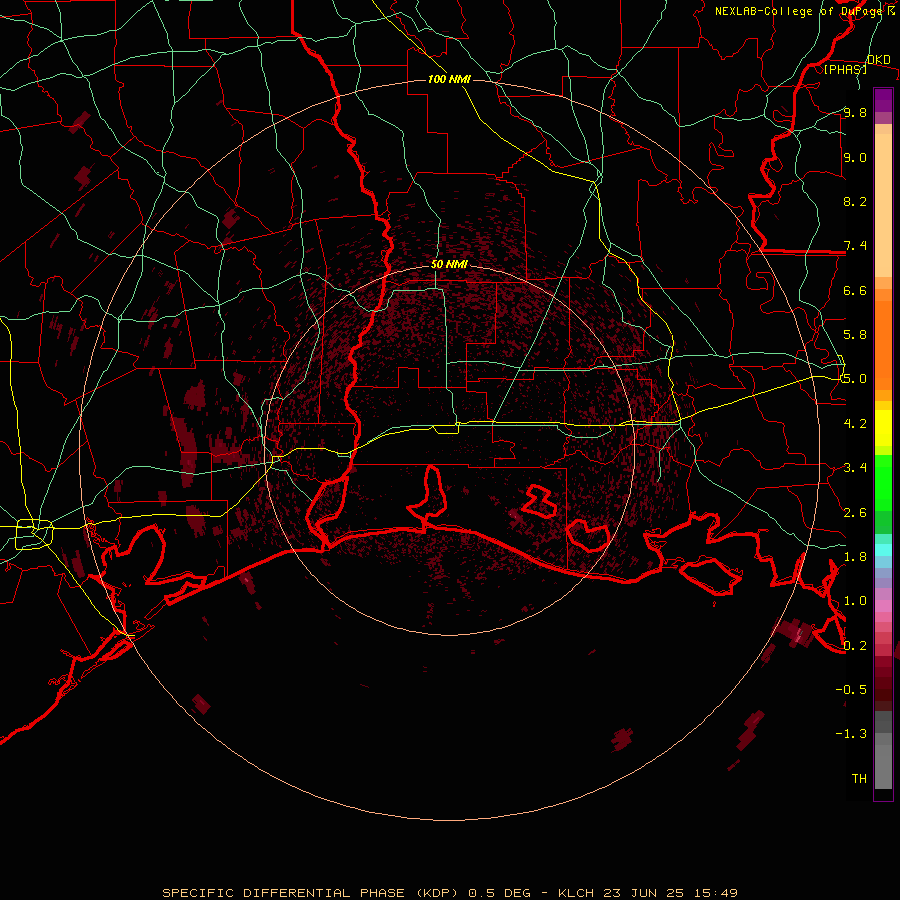
Task: Click the -0.5 scale value
Action: tap(851, 689)
